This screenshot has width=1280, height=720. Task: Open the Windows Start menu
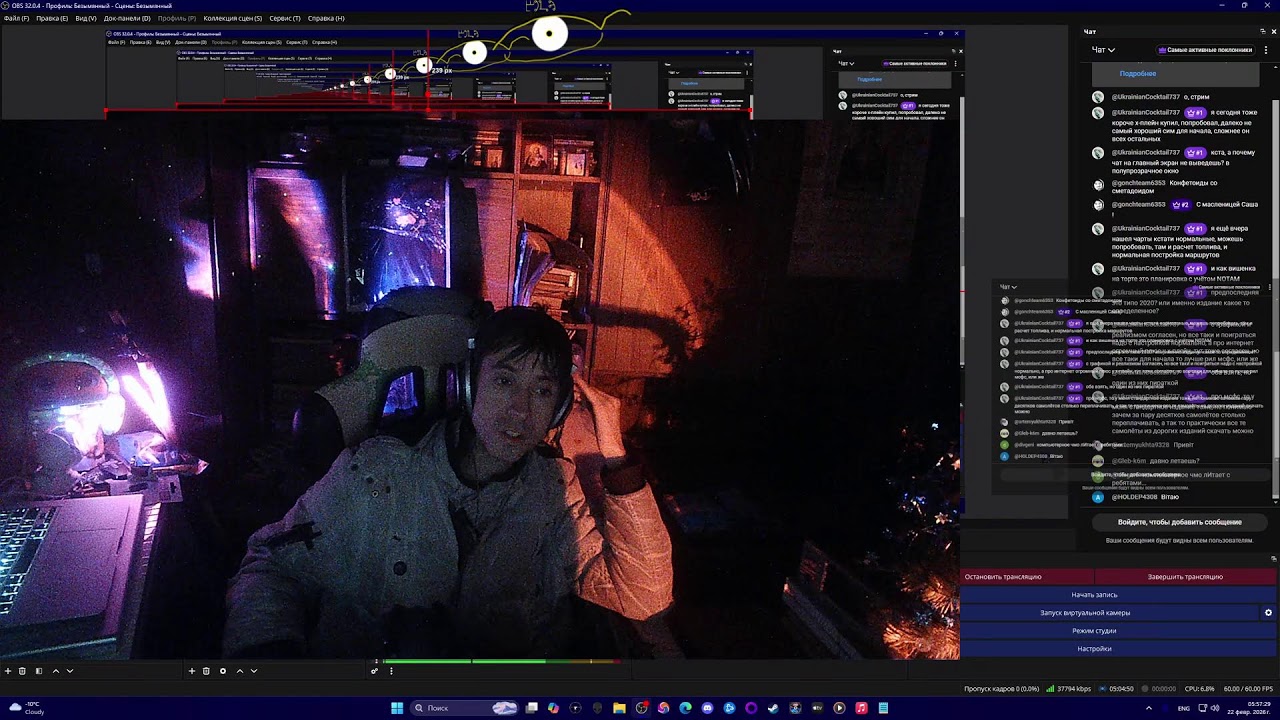397,708
